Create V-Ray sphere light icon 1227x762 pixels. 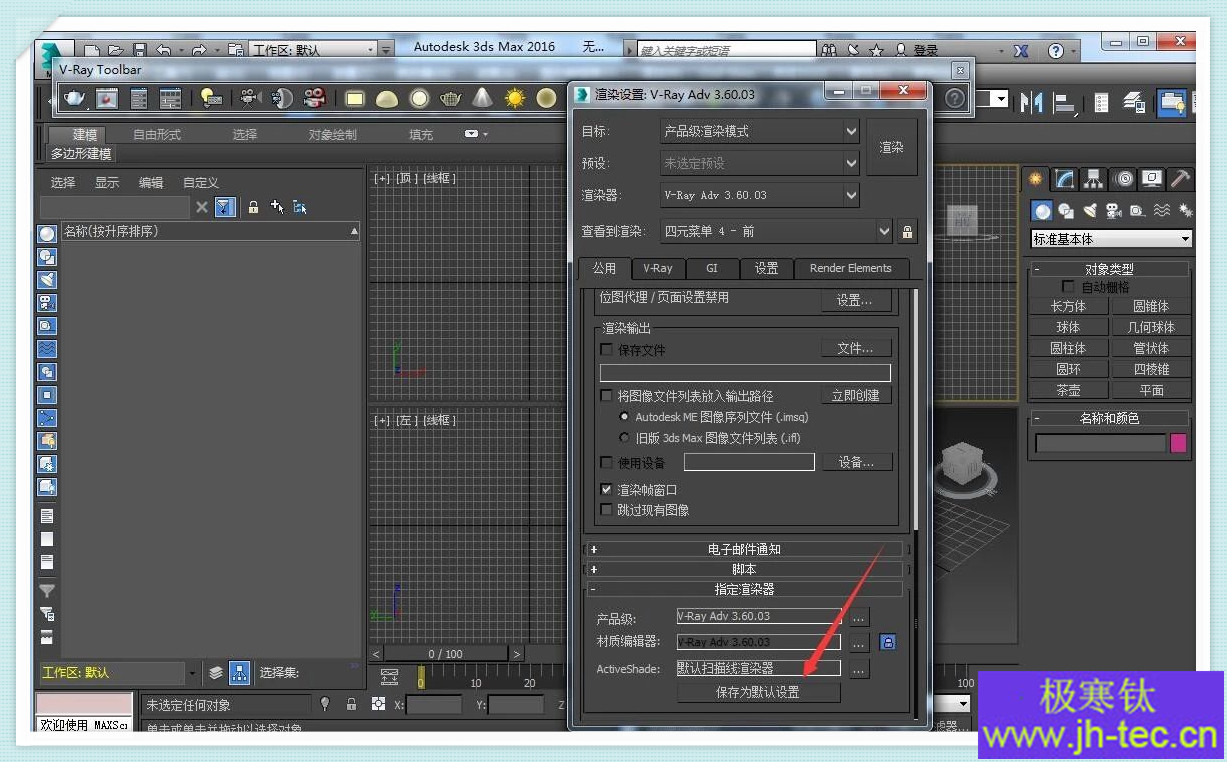click(x=420, y=98)
